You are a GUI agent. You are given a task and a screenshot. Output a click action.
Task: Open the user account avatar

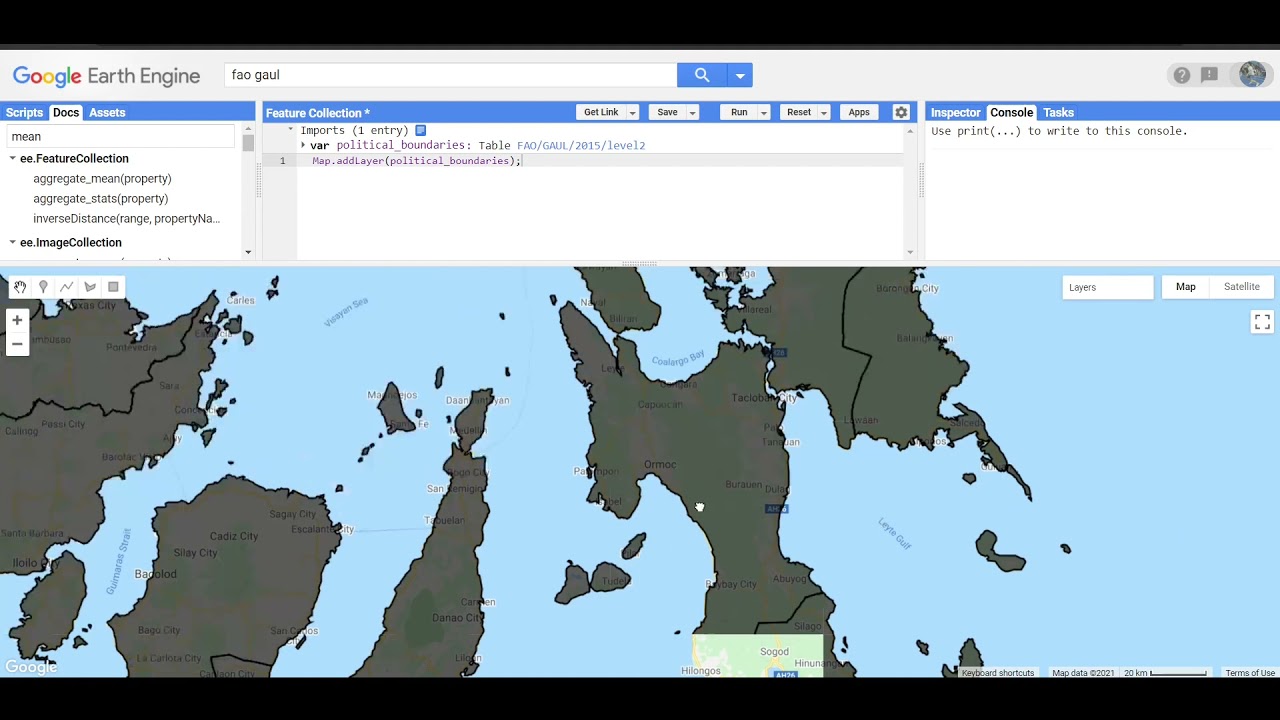pos(1252,75)
